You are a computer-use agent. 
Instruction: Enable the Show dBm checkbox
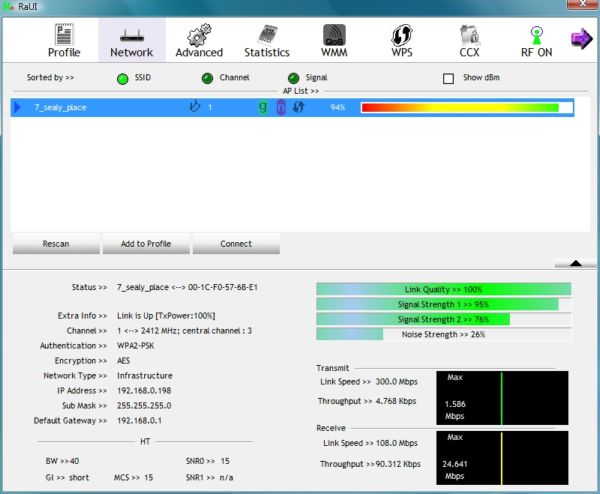(x=448, y=78)
